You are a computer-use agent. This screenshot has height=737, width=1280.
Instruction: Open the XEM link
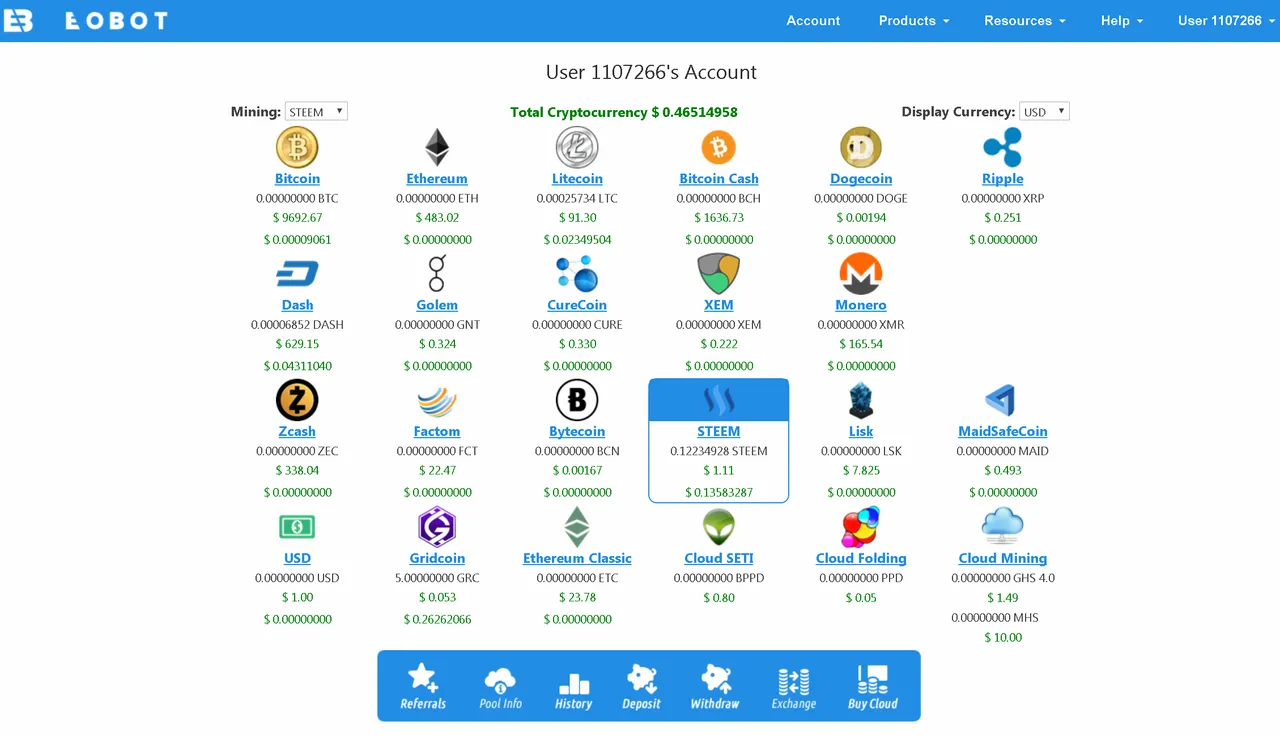718,305
